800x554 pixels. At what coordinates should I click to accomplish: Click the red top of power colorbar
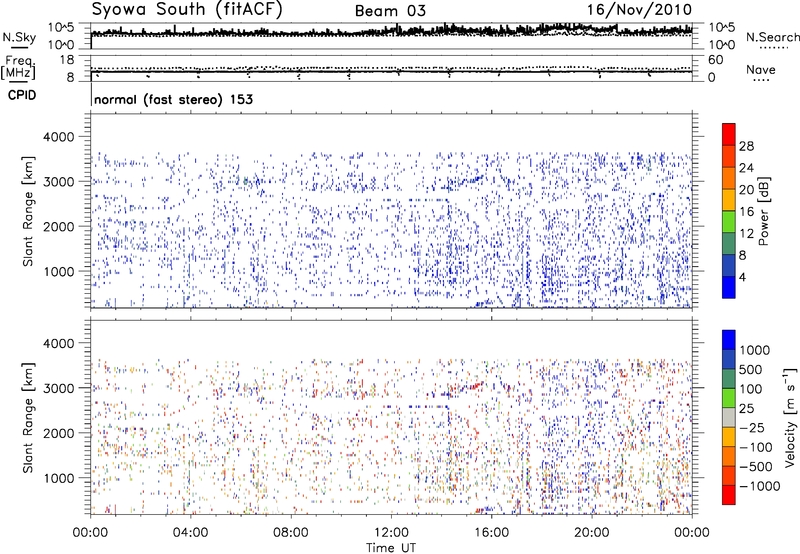pos(729,134)
